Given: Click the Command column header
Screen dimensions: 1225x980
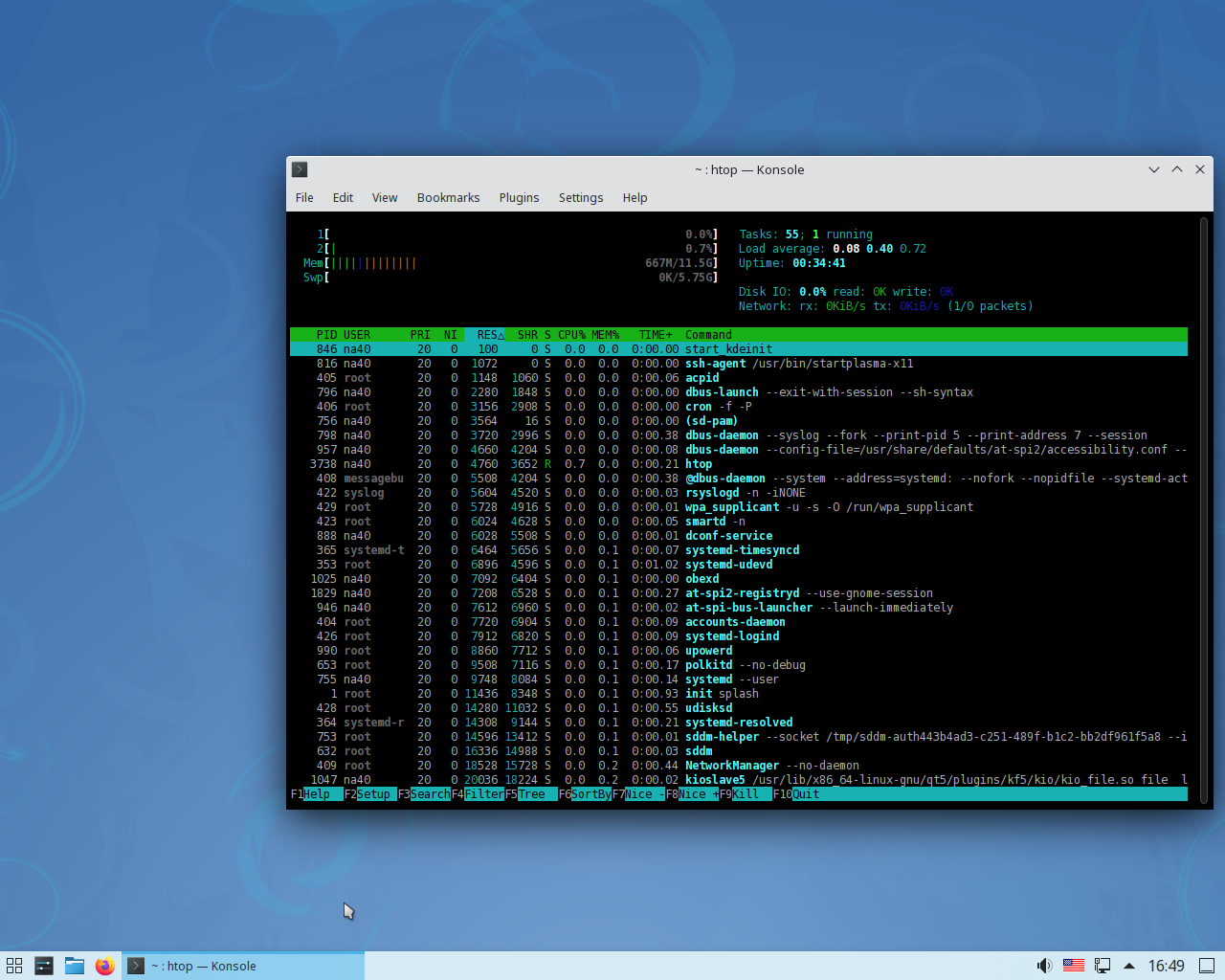Looking at the screenshot, I should coord(708,335).
